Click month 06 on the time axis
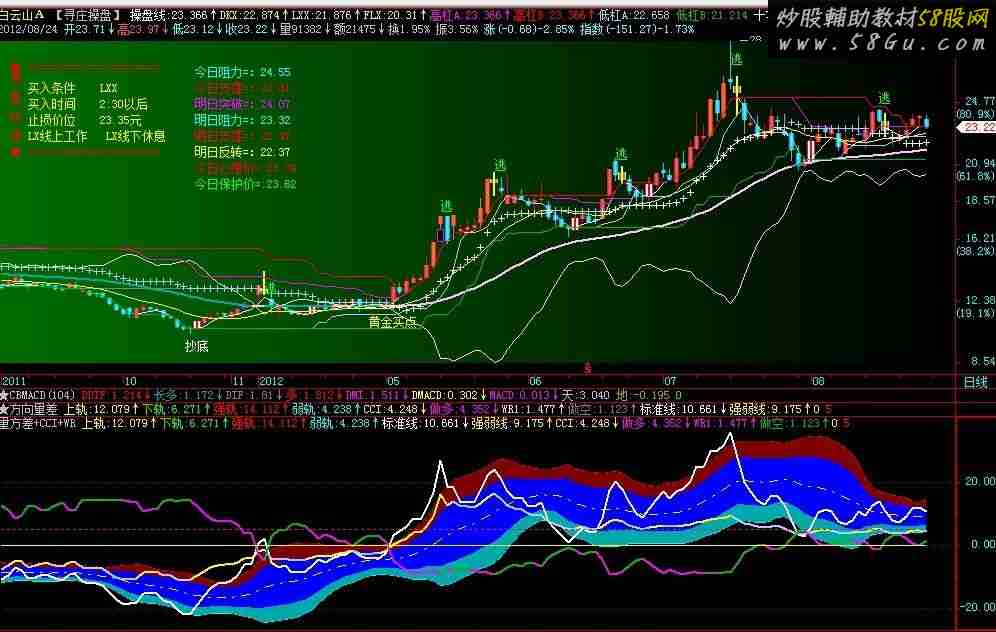The image size is (996, 632). click(x=535, y=381)
